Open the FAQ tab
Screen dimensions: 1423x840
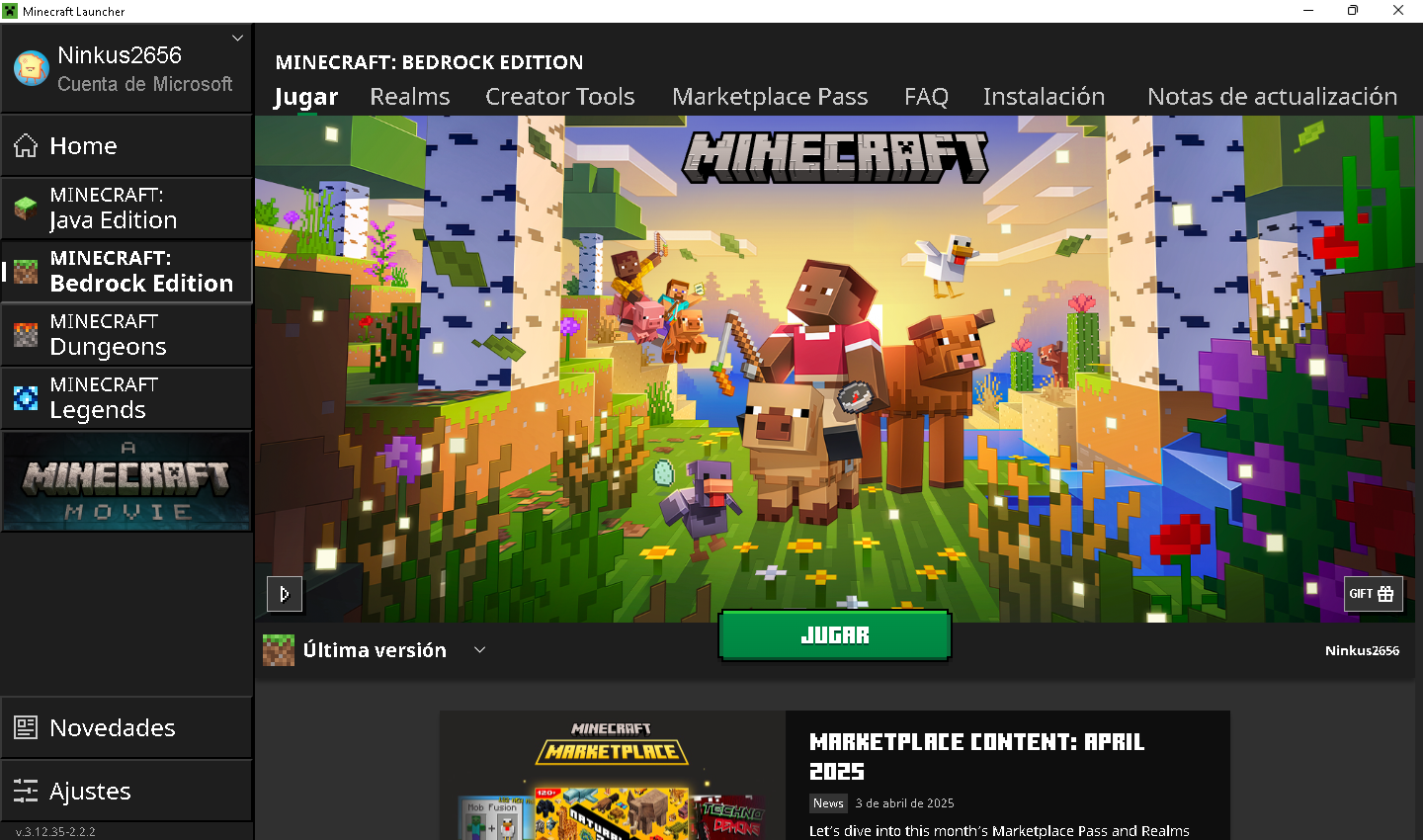pyautogui.click(x=926, y=97)
